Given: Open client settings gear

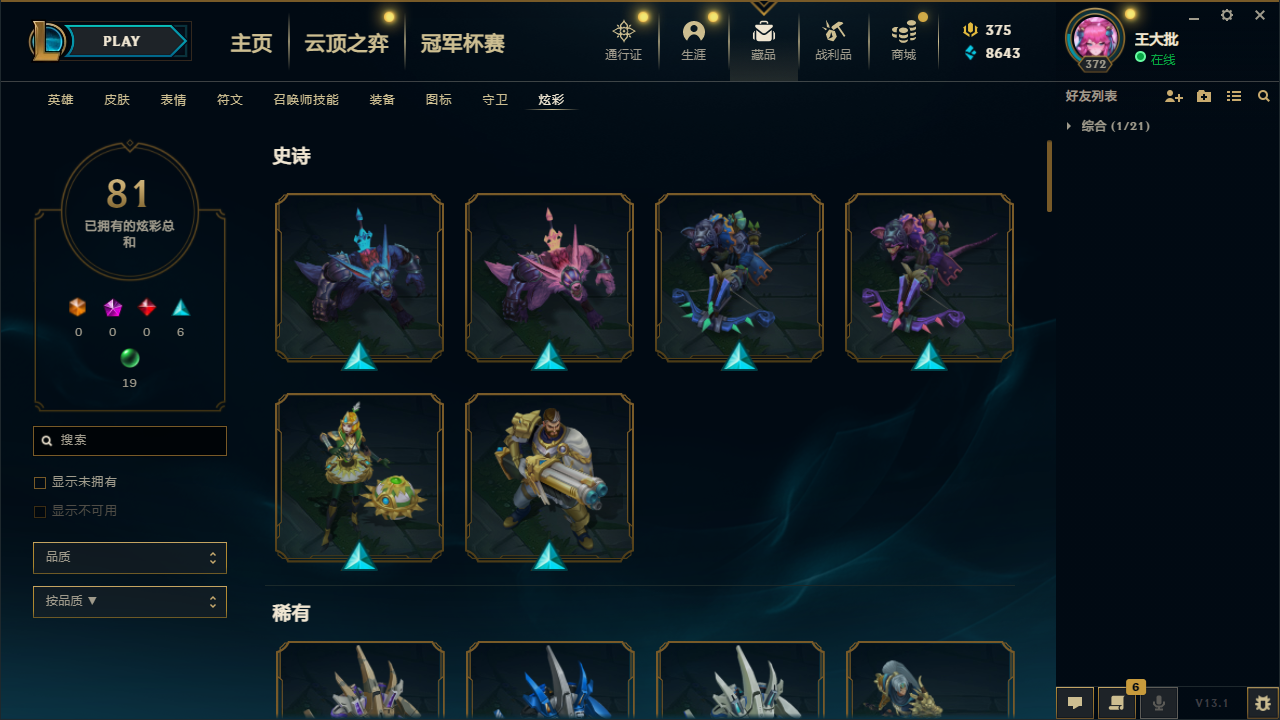Looking at the screenshot, I should pyautogui.click(x=1227, y=15).
